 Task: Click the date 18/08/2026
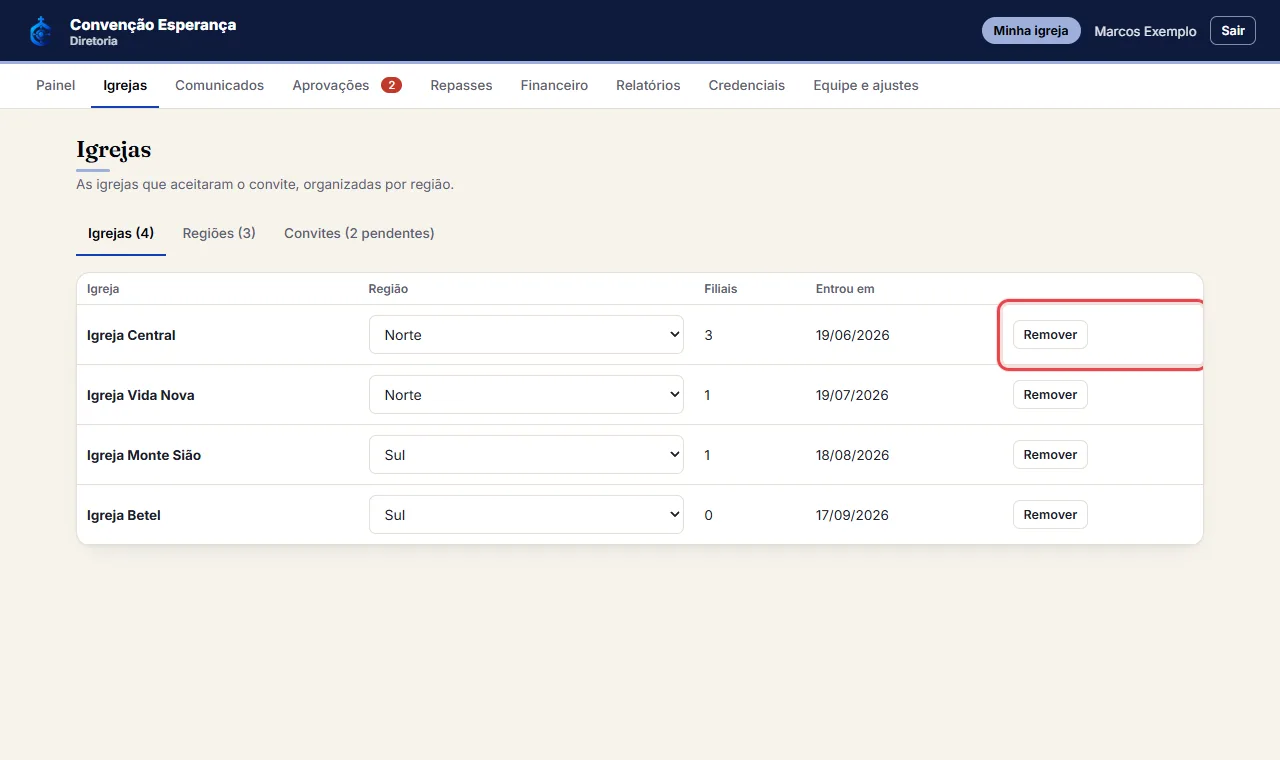(x=852, y=455)
